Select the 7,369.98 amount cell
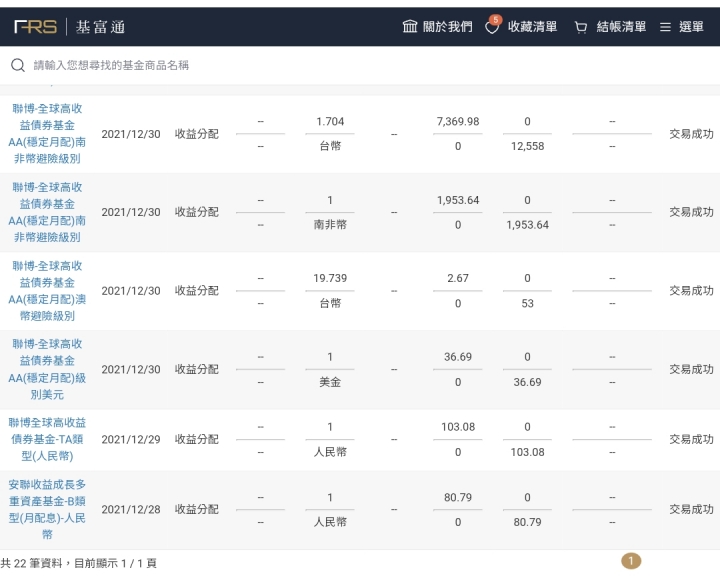The width and height of the screenshot is (720, 578). pos(458,121)
